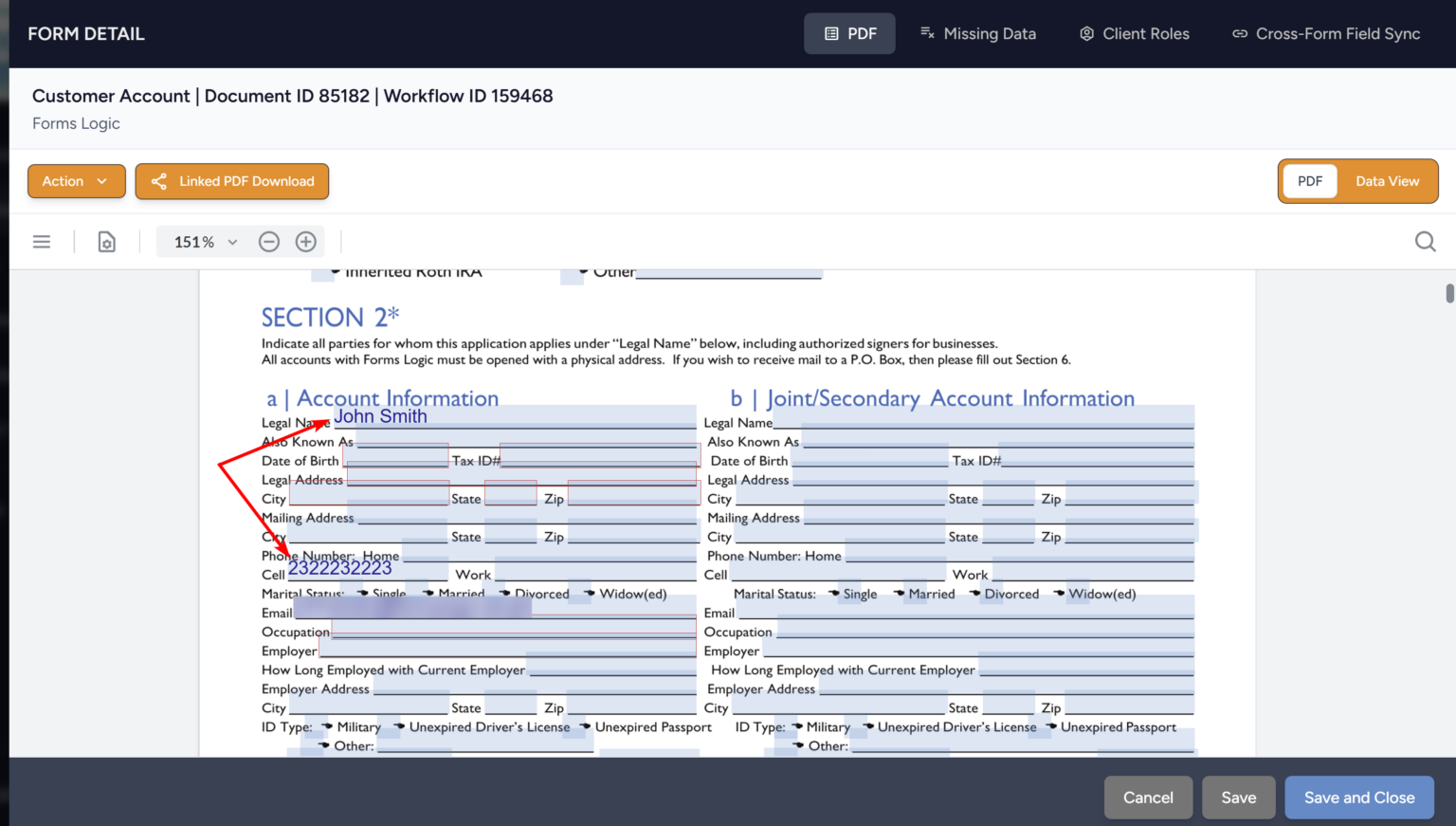Open the PDF tab
The image size is (1456, 826).
[849, 34]
